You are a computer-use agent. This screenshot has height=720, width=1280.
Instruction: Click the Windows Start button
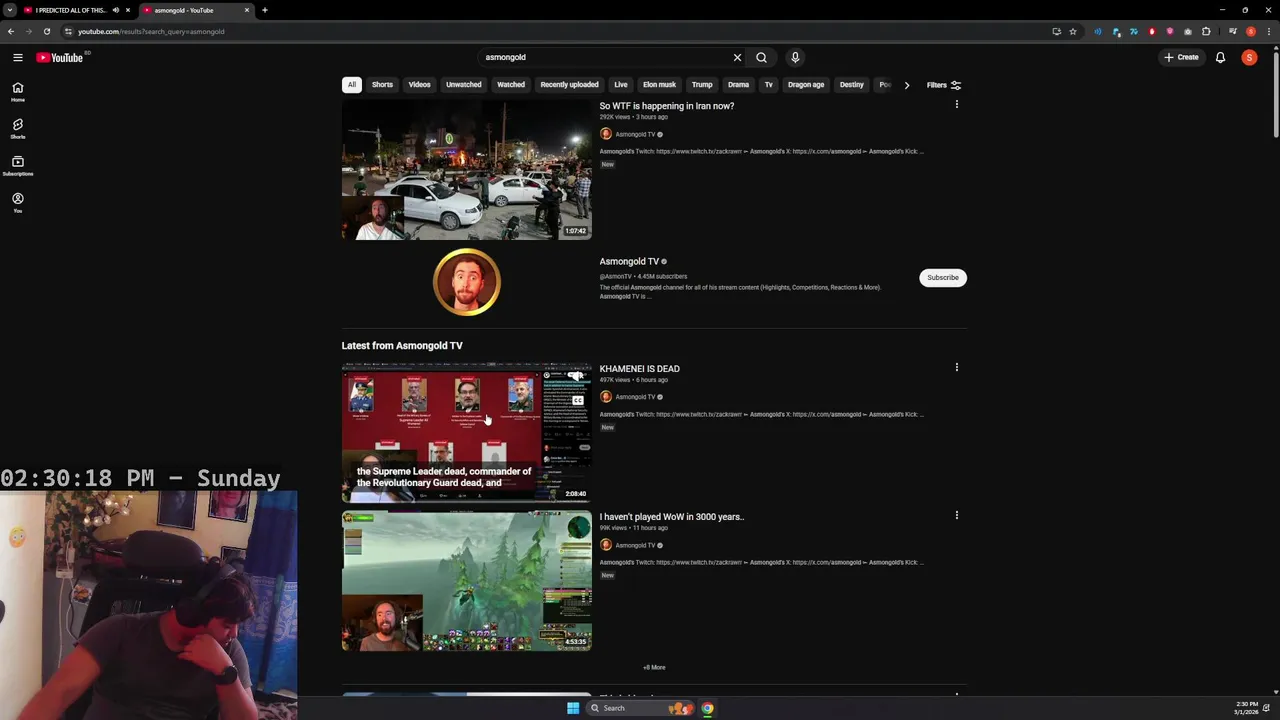click(573, 708)
